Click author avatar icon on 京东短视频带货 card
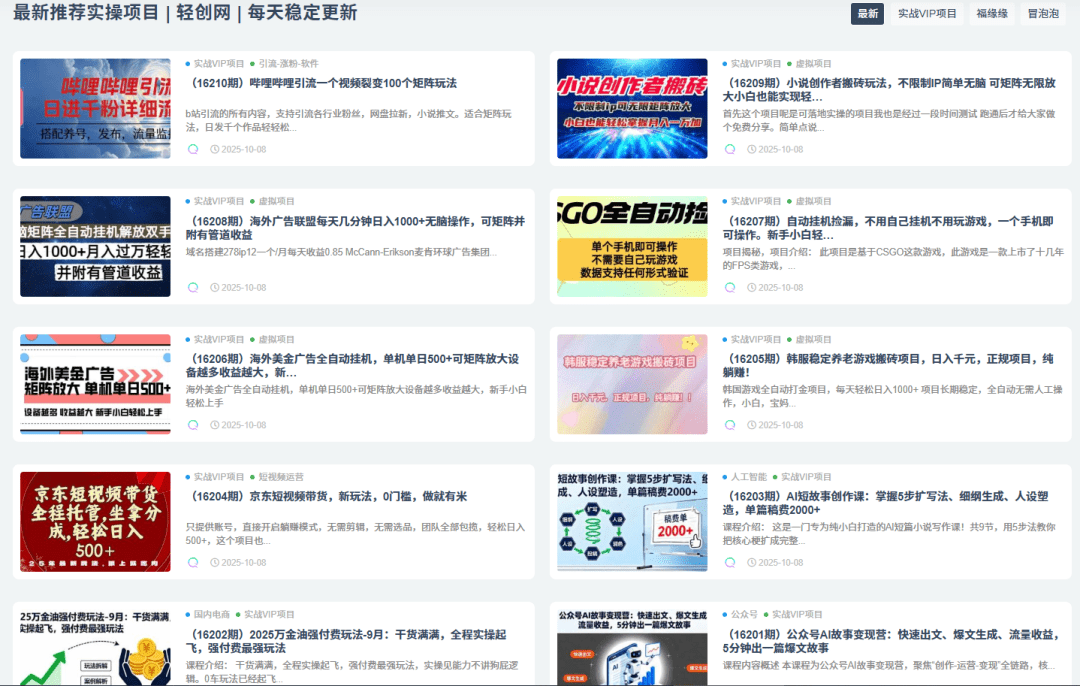 tap(193, 562)
